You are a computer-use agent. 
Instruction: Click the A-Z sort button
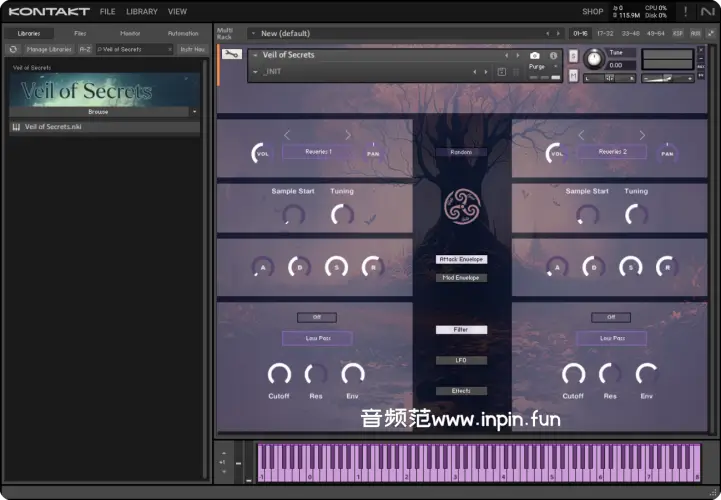[85, 49]
